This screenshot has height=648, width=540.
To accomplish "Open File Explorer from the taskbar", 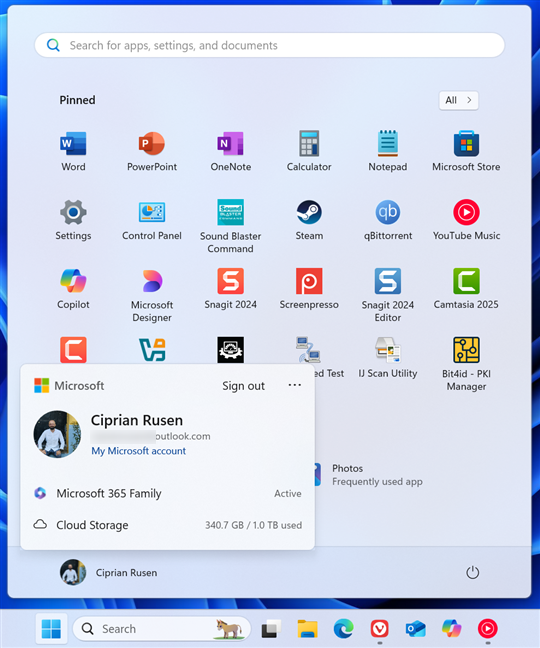I will pyautogui.click(x=307, y=629).
